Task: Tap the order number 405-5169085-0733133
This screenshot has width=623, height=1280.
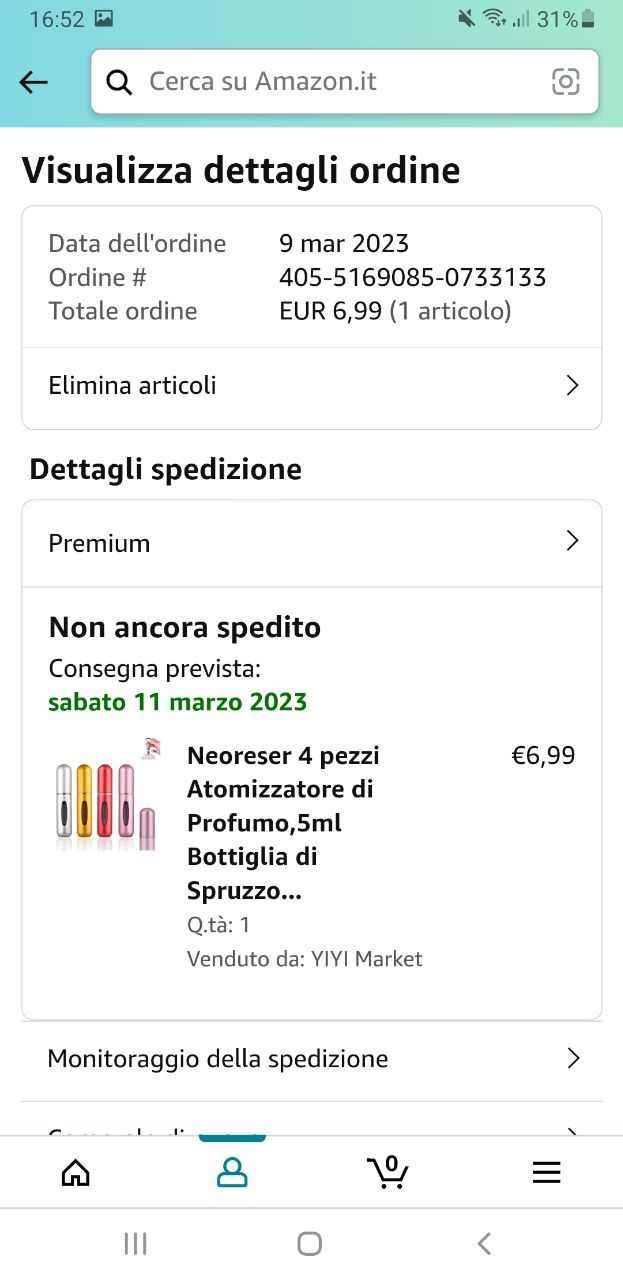Action: (413, 277)
